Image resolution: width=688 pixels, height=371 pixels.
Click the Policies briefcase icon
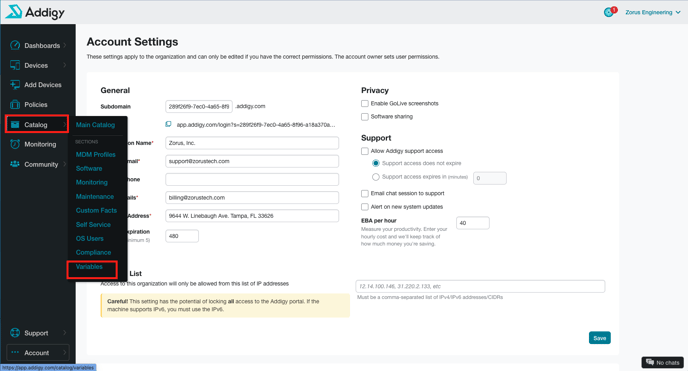15,104
